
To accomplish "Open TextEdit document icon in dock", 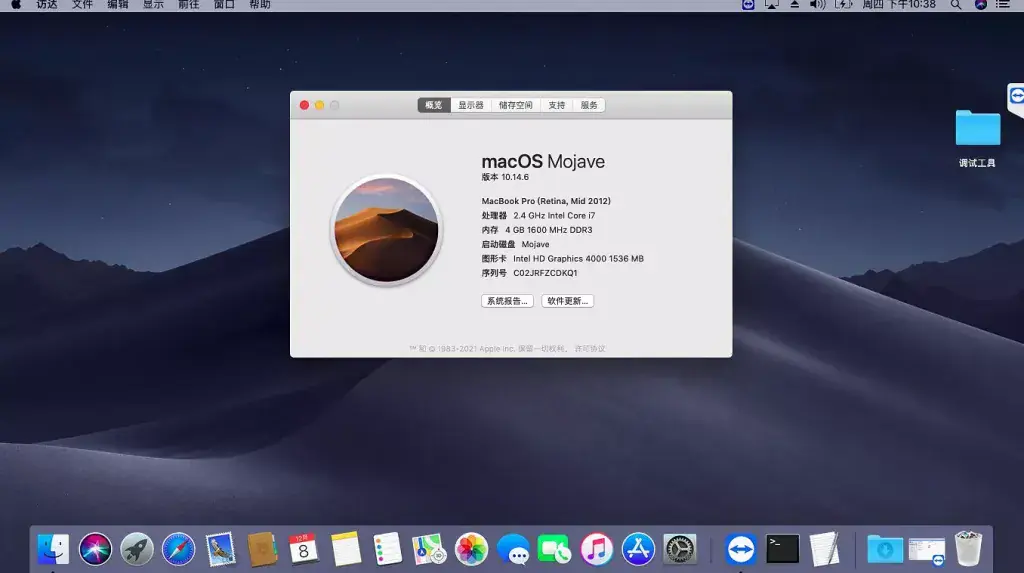I will pos(824,549).
